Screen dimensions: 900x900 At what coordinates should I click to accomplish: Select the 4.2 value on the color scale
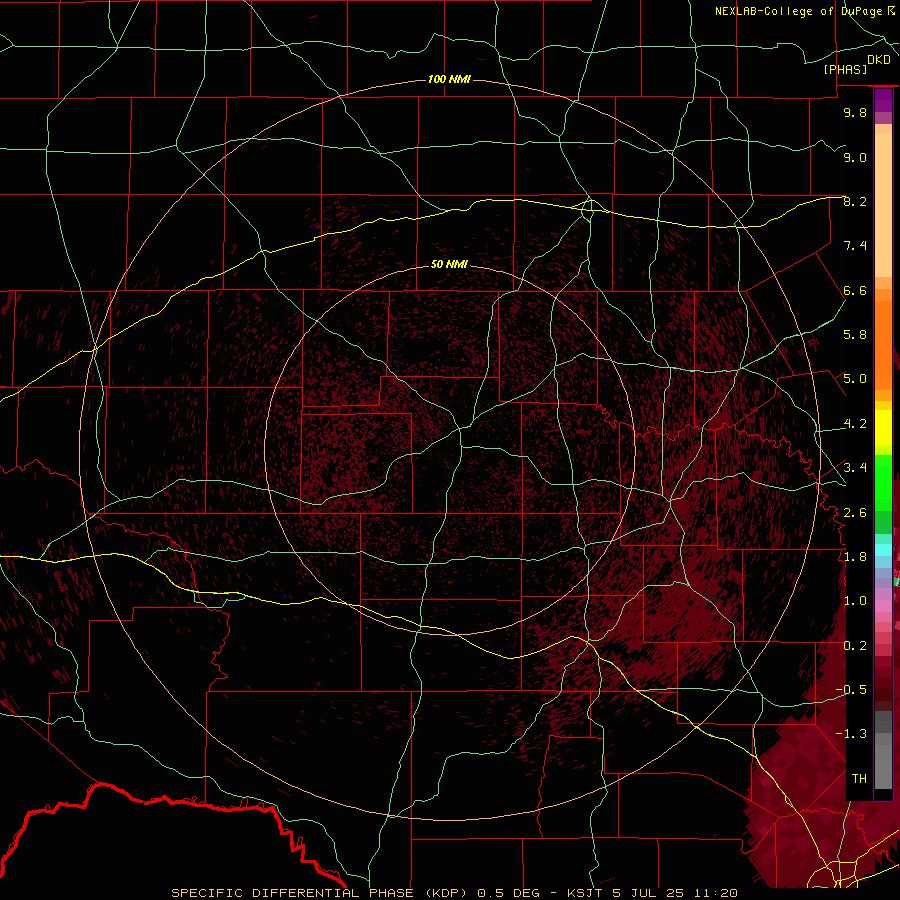(x=855, y=424)
